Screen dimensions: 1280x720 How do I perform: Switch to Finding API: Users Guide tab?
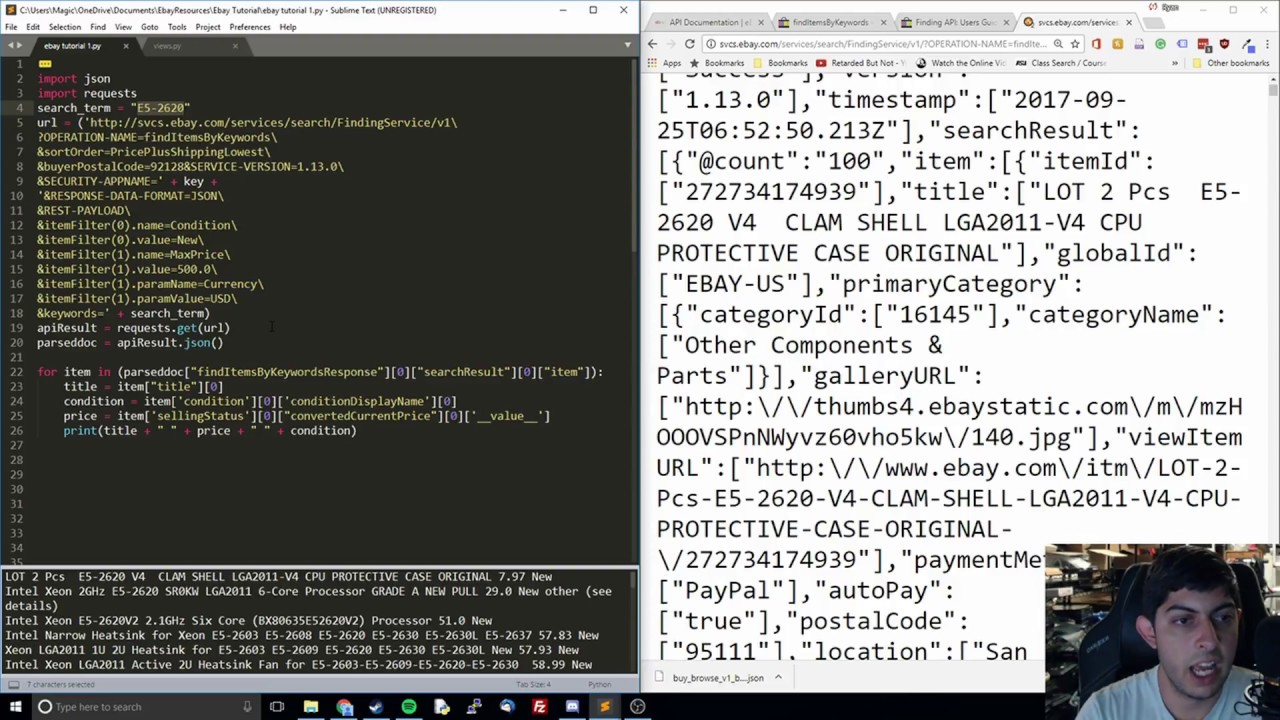(955, 22)
